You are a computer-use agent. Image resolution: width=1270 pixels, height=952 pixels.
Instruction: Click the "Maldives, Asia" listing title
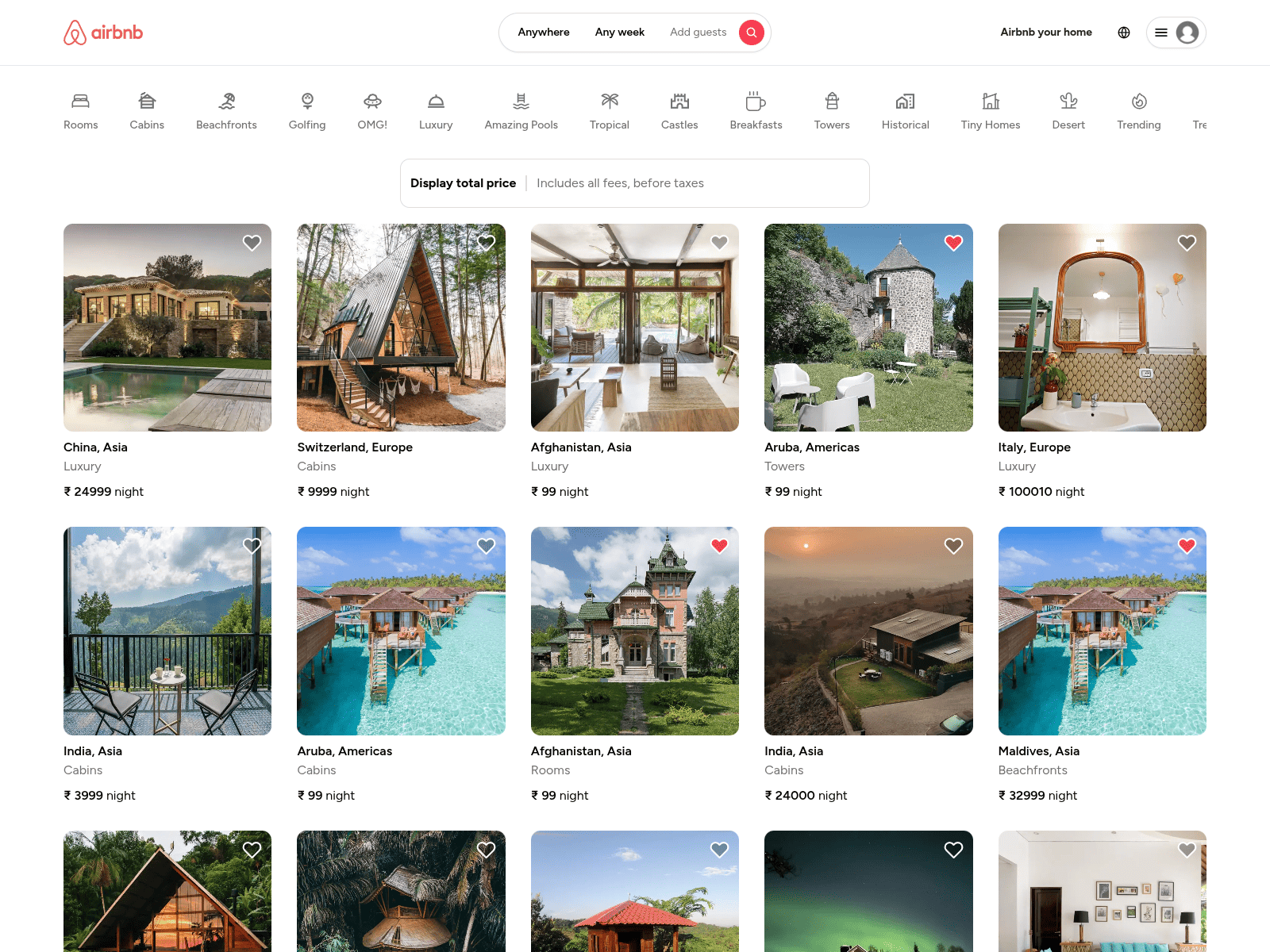pyautogui.click(x=1039, y=751)
